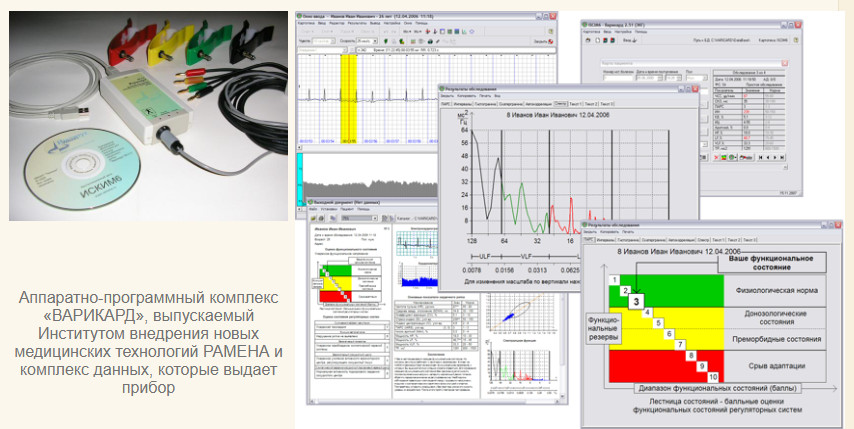
Task: Click the help icon in the ECG window toolbar
Action: pyautogui.click(x=551, y=31)
